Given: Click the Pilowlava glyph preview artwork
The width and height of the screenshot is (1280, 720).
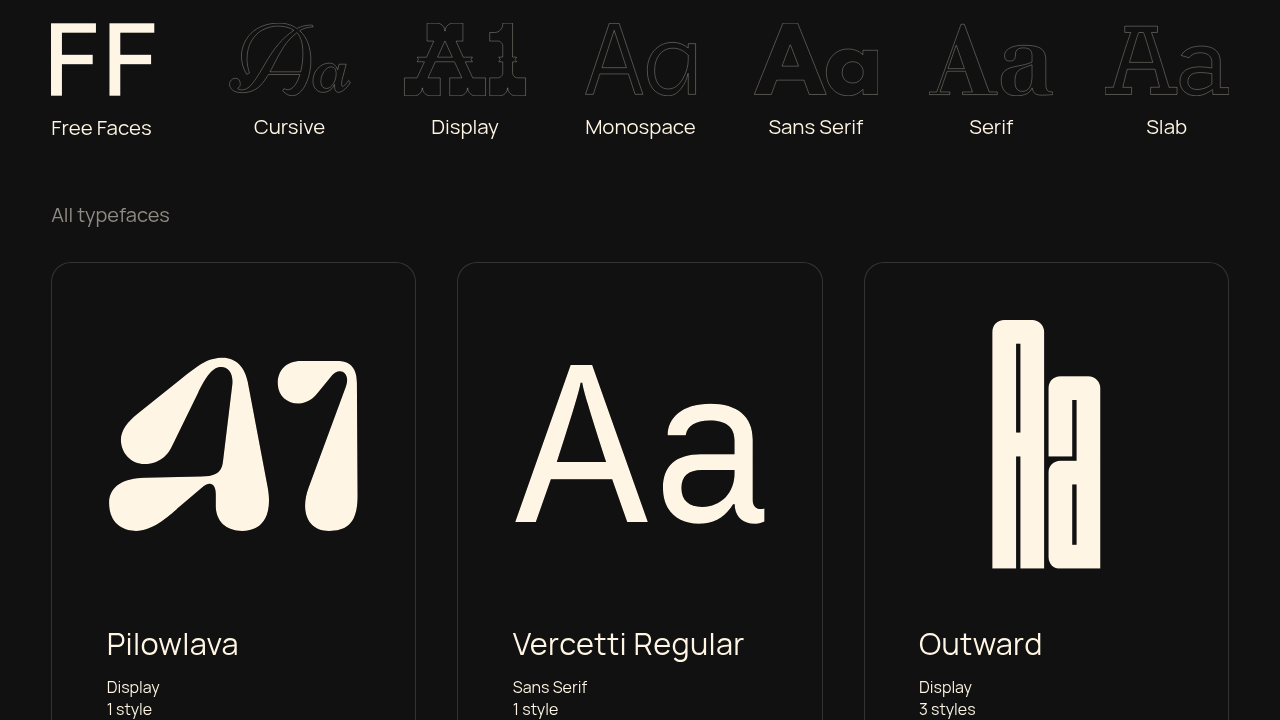Looking at the screenshot, I should pos(233,445).
